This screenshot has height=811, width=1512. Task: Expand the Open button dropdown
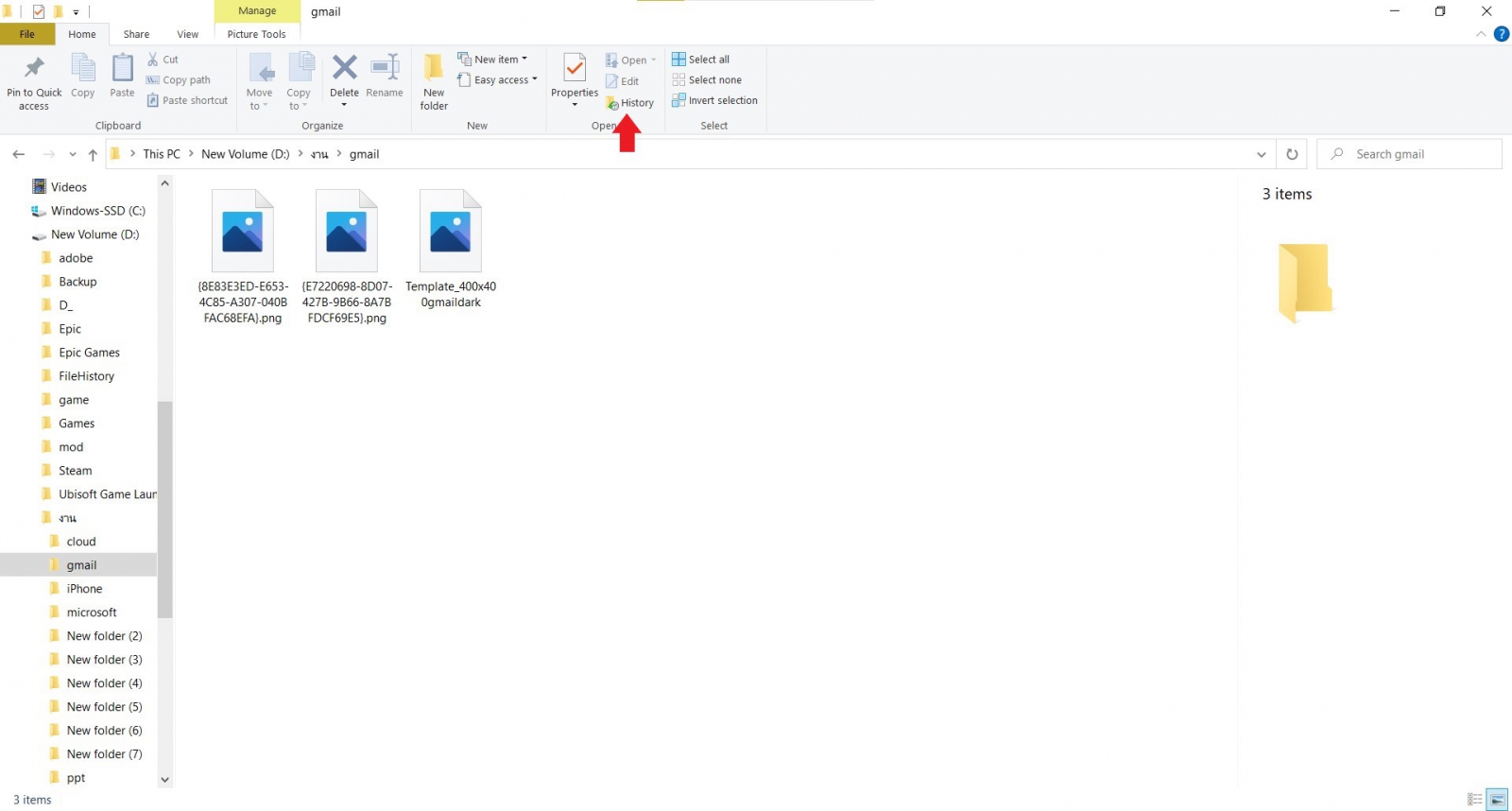pos(653,60)
